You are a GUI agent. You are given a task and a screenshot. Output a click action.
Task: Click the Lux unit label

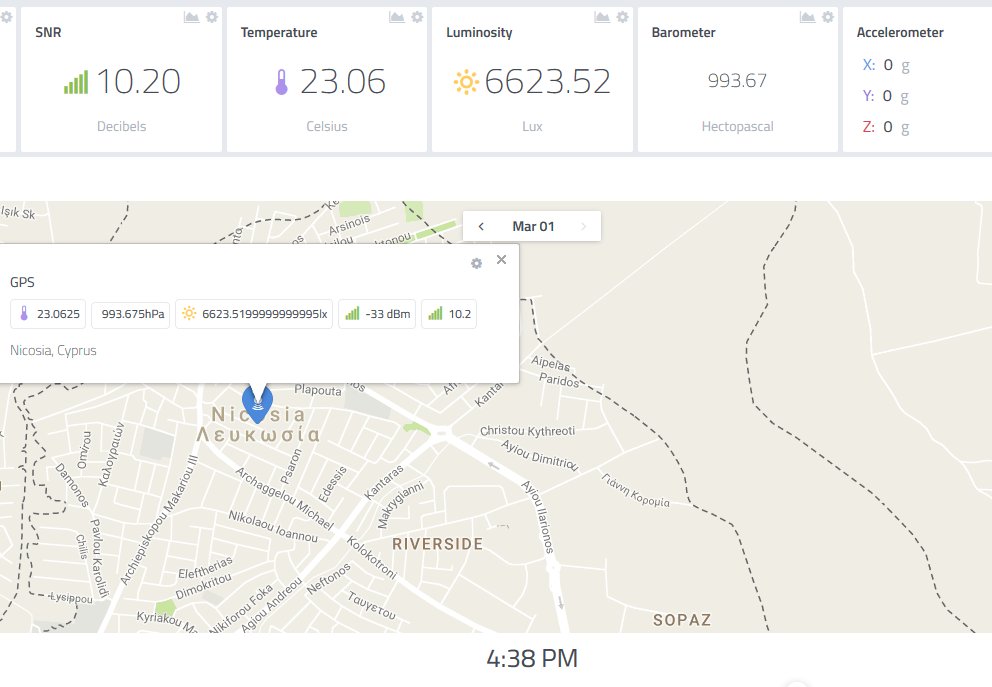pos(532,127)
